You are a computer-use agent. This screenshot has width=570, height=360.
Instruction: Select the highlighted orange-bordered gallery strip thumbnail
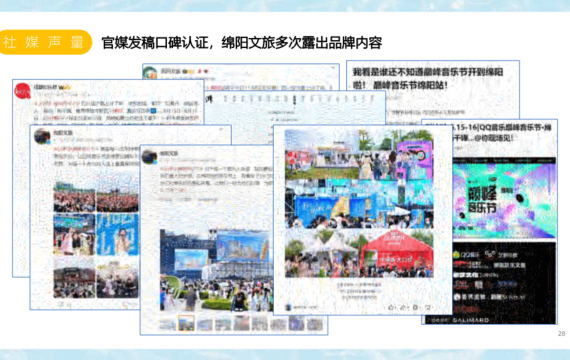[186, 323]
